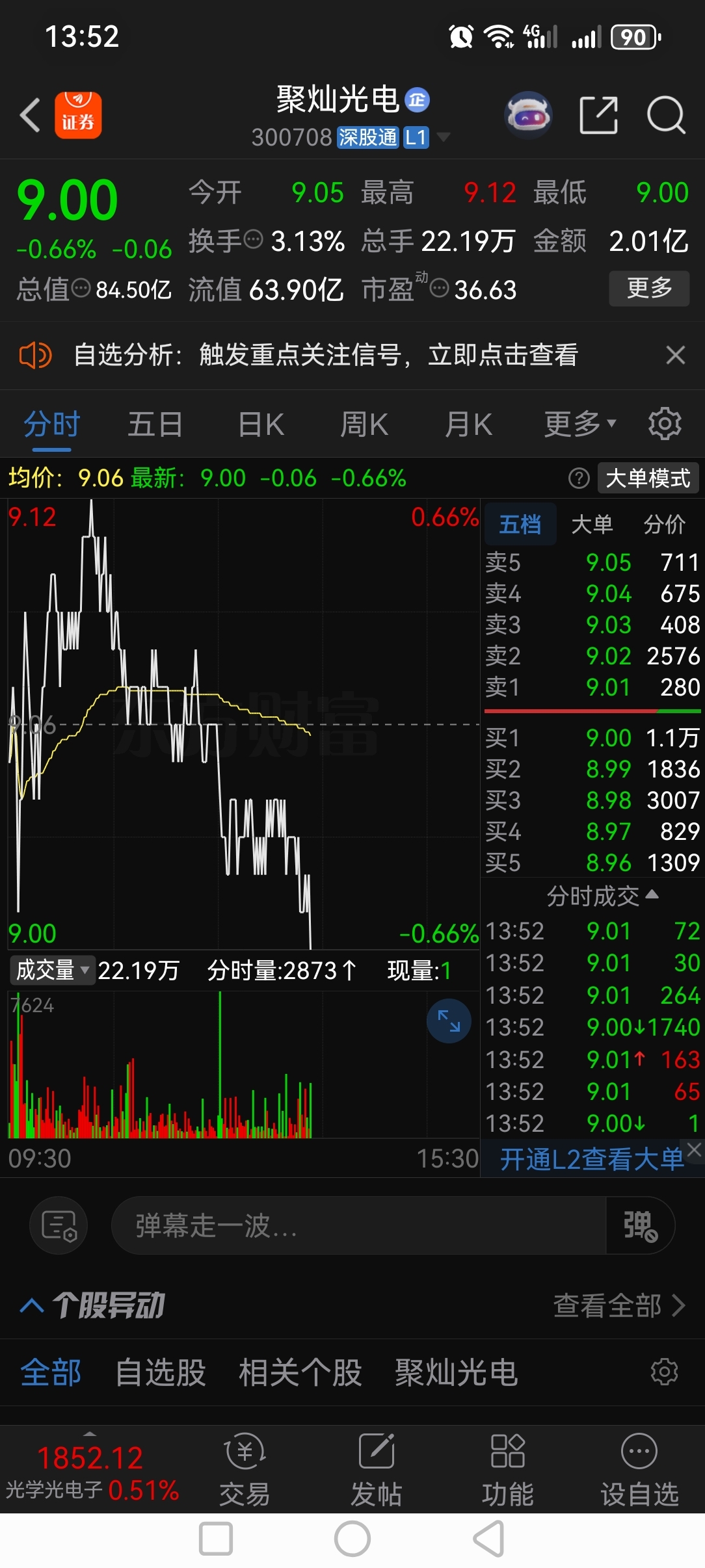This screenshot has height=1568, width=705.
Task: Select the 自选股 filter tab
Action: (161, 1373)
